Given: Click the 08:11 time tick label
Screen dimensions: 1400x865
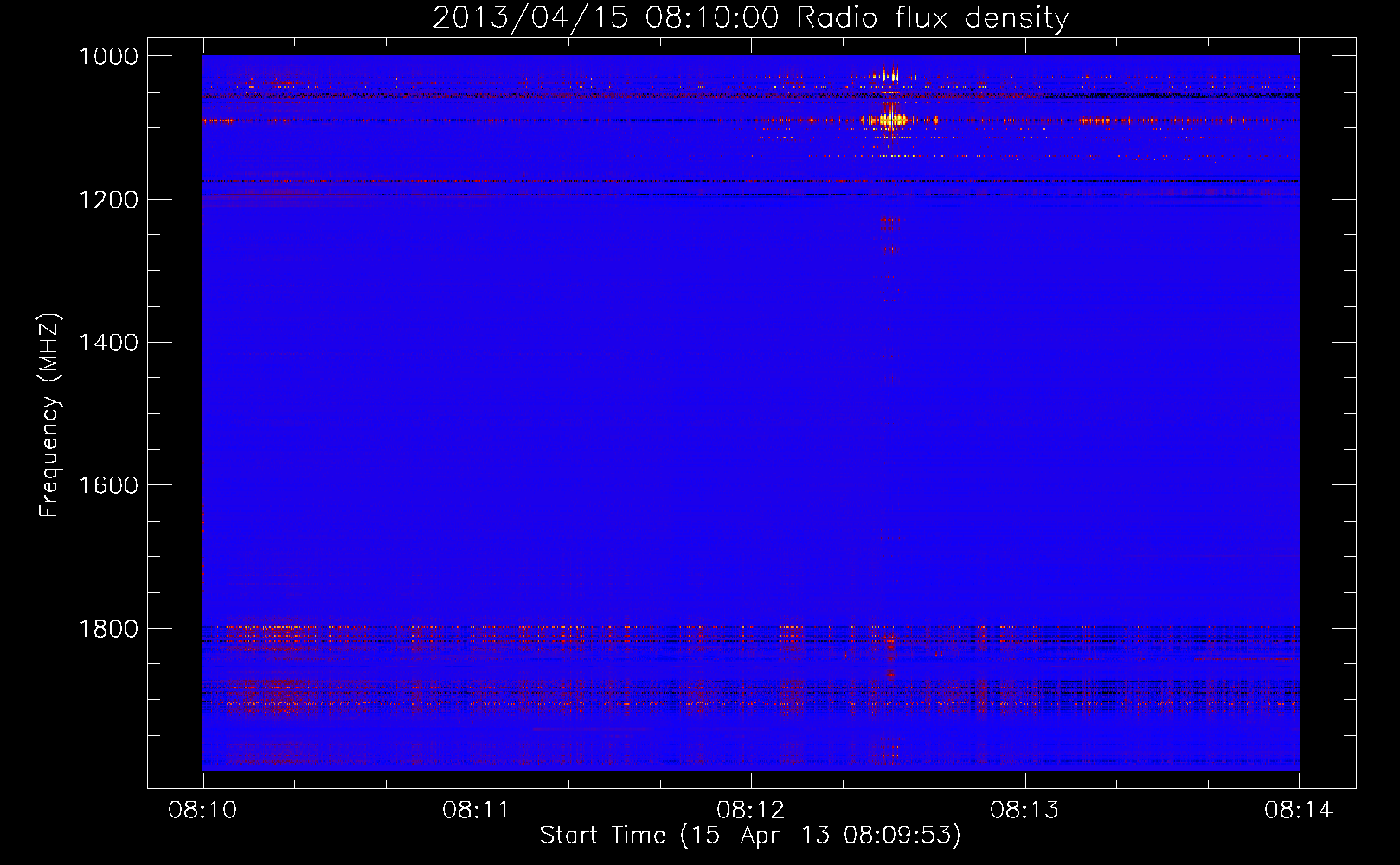Looking at the screenshot, I should [477, 811].
